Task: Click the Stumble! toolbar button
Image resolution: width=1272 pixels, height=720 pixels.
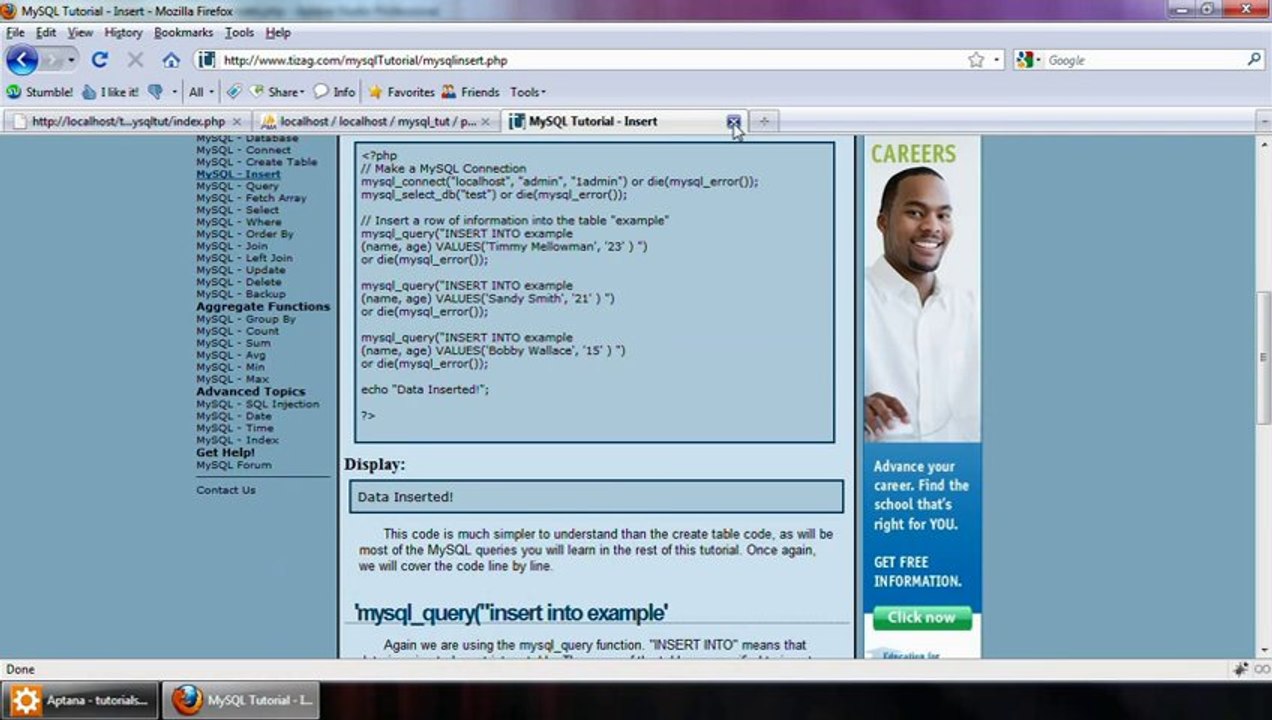Action: pos(40,92)
